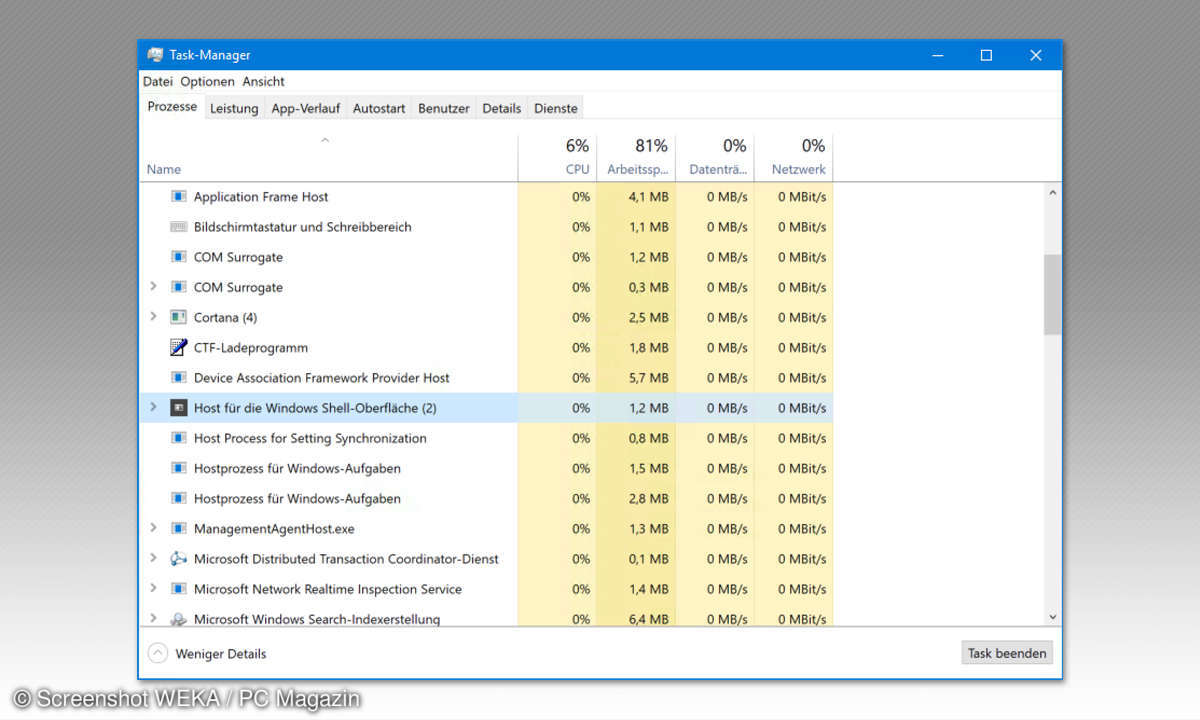Viewport: 1200px width, 720px height.
Task: Open the Dienste tab
Action: tap(556, 108)
